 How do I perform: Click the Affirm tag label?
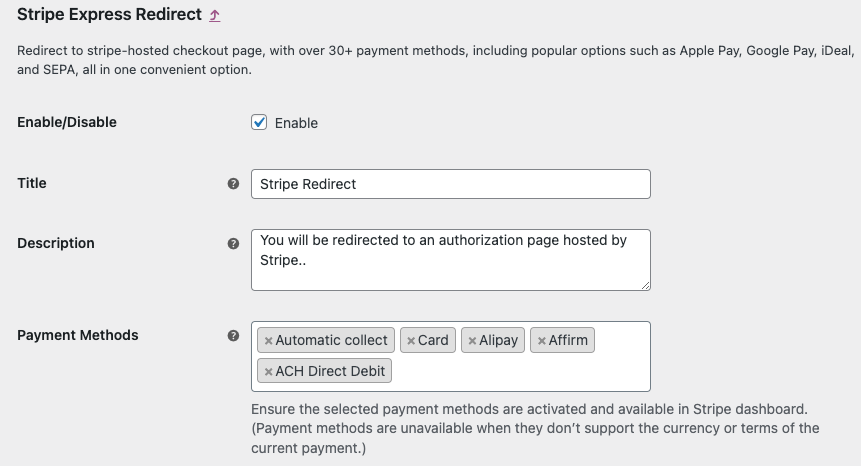pyautogui.click(x=568, y=340)
